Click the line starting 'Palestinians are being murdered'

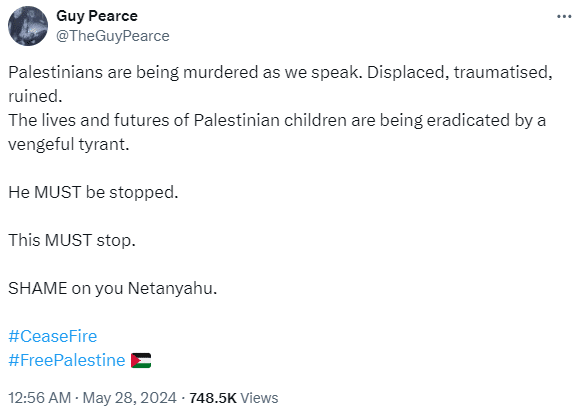pos(280,73)
